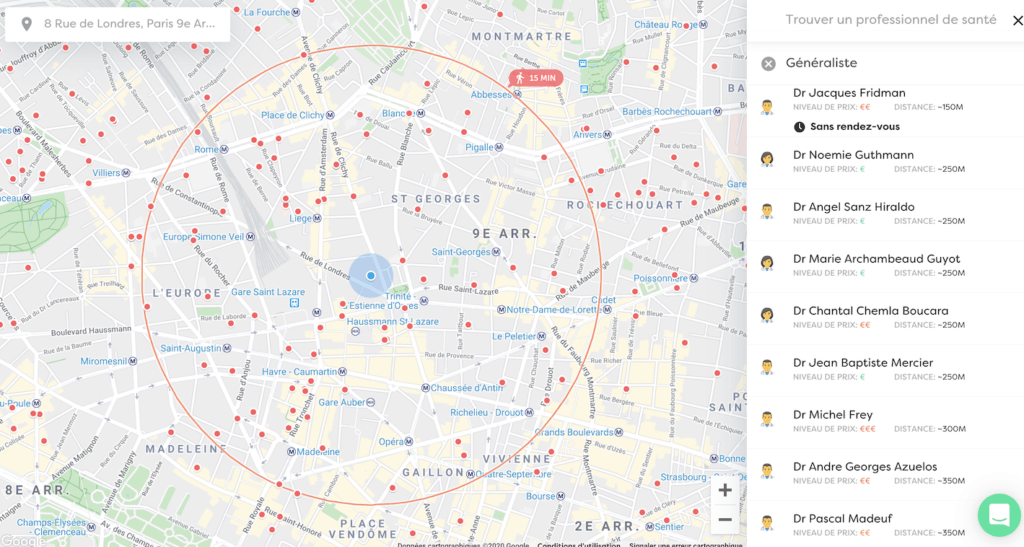The width and height of the screenshot is (1024, 547).
Task: Remove the Généraliste filter
Action: coord(768,64)
